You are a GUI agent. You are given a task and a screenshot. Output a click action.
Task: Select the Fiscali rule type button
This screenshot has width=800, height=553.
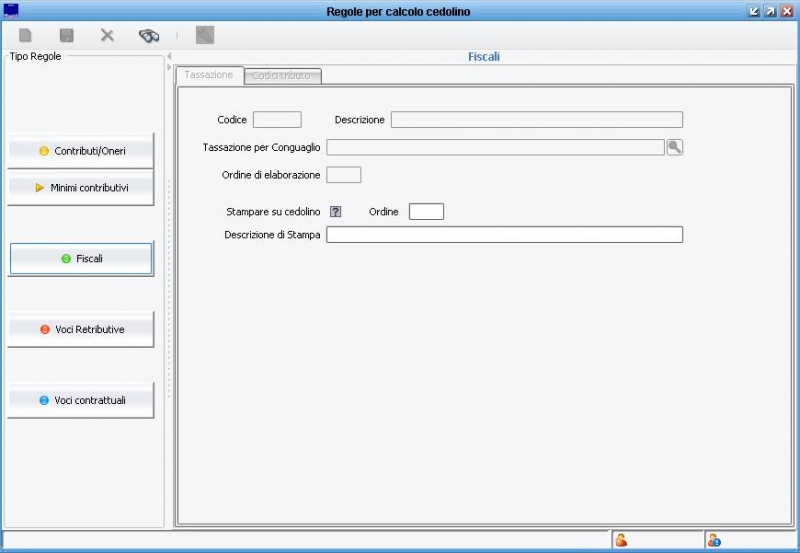81,258
